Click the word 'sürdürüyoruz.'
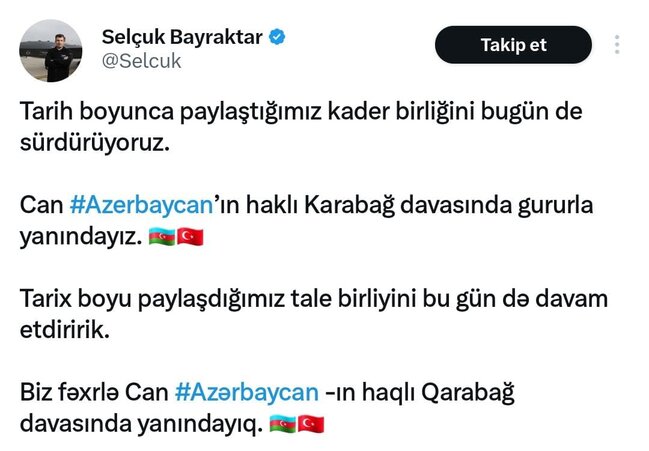This screenshot has height=451, width=649. tap(95, 143)
